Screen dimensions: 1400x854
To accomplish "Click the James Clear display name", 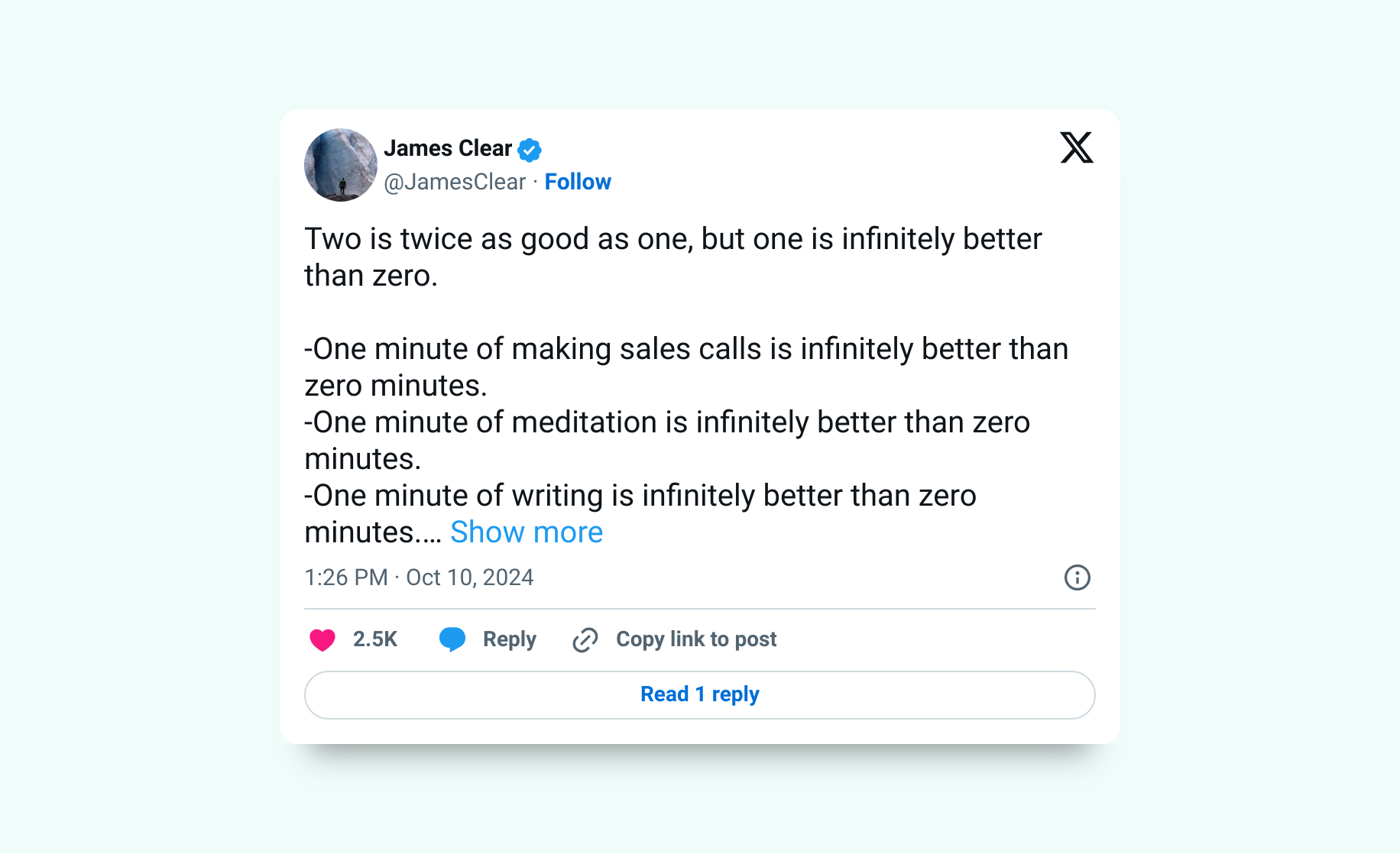I will [x=448, y=148].
